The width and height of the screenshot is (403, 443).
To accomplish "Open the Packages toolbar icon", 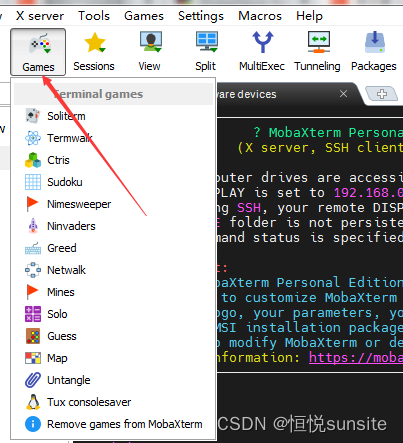I will (x=374, y=52).
